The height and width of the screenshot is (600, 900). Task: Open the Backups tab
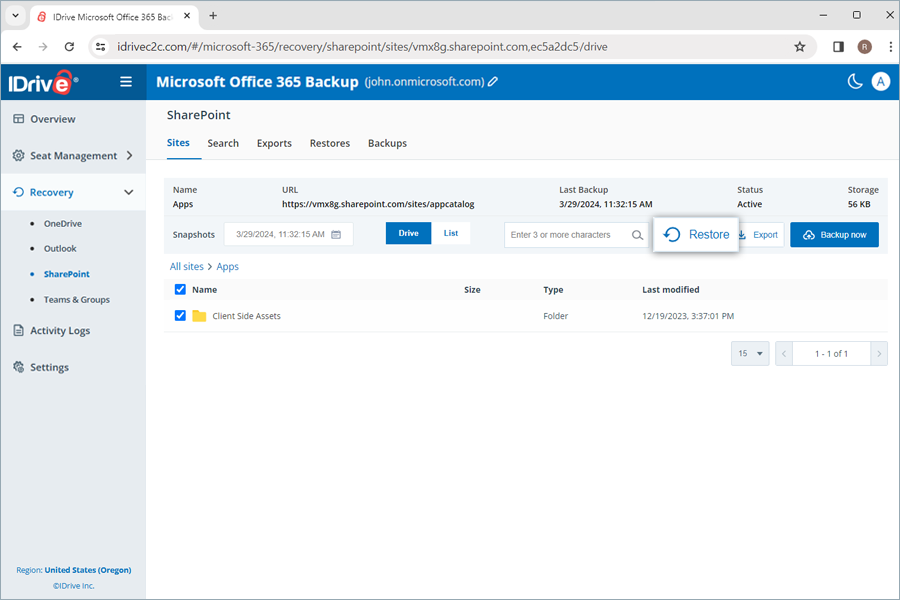click(x=387, y=143)
